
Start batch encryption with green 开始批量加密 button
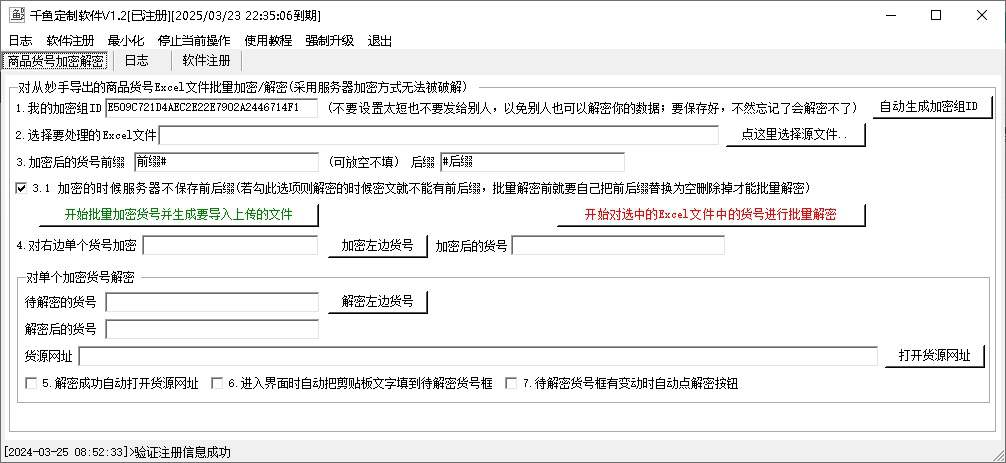click(178, 215)
